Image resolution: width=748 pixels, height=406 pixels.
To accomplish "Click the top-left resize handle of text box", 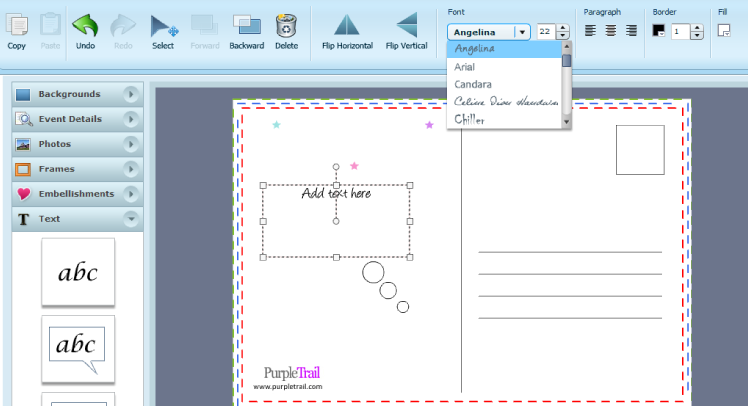I will (263, 185).
